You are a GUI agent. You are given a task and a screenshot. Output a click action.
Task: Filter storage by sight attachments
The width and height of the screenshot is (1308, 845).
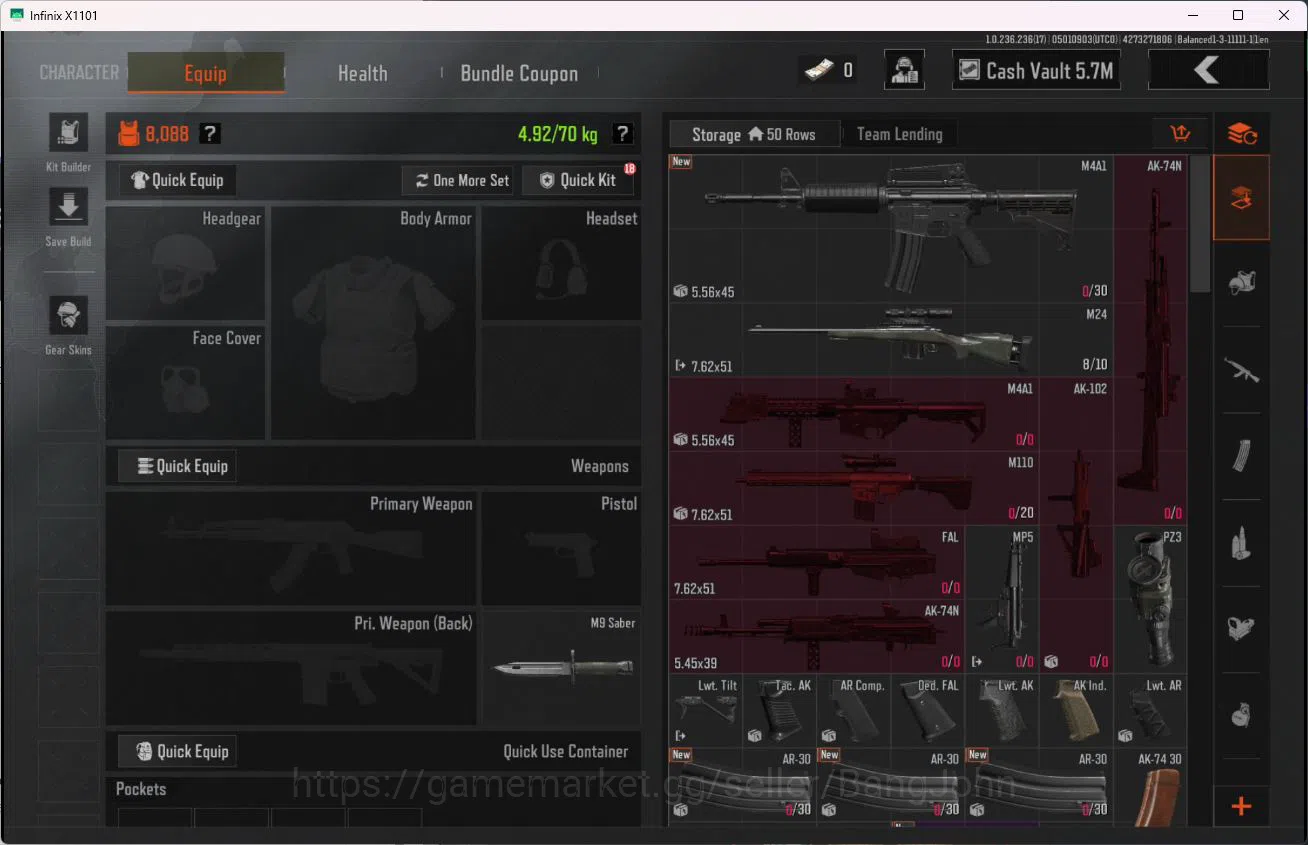tap(1241, 629)
